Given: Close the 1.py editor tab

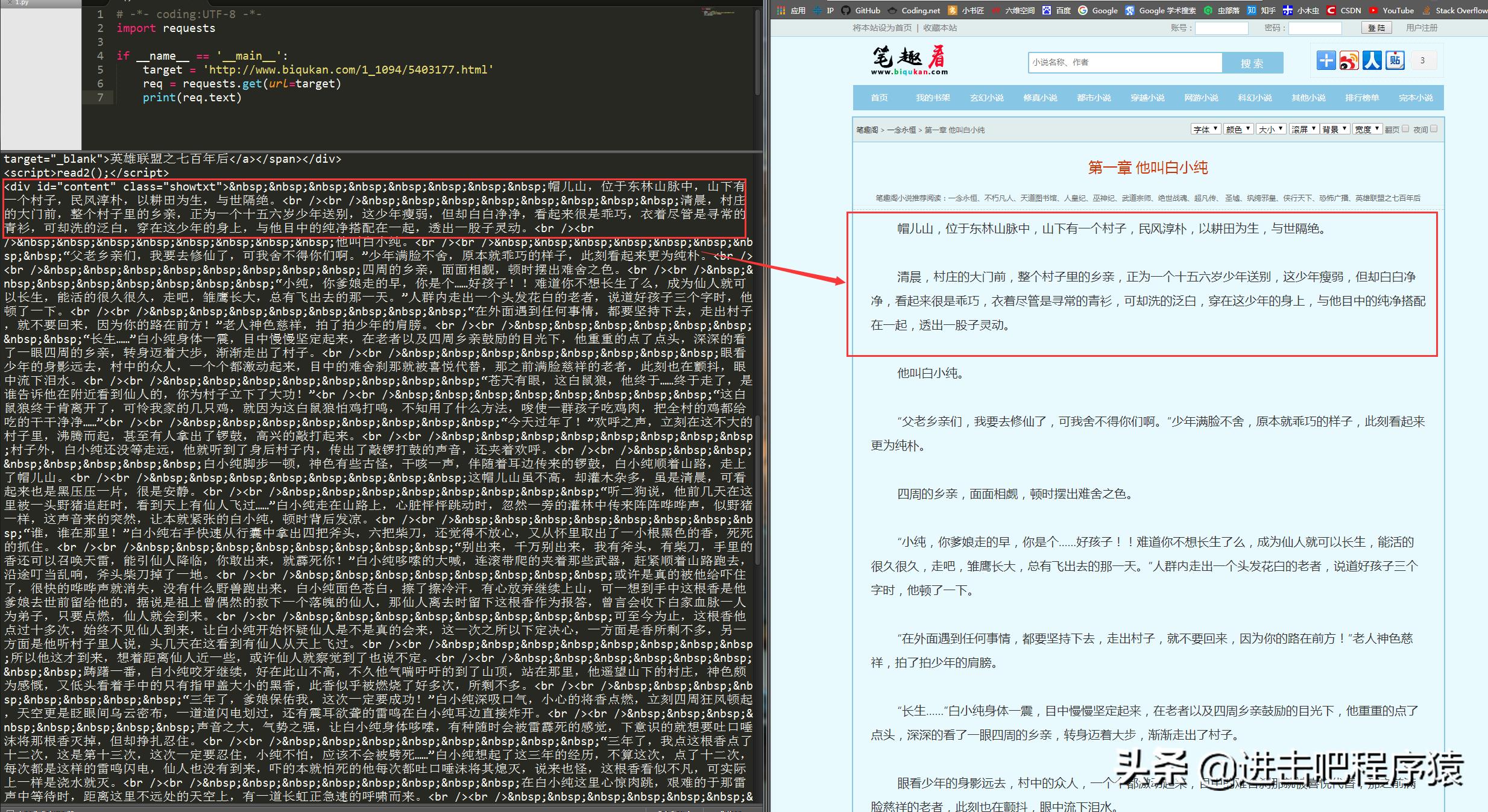Looking at the screenshot, I should tap(10, 2).
